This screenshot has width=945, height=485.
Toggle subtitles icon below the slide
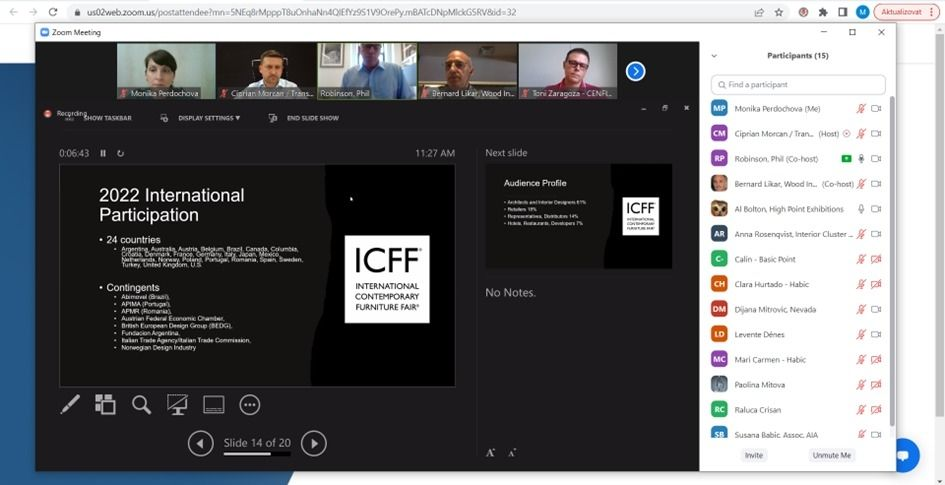point(213,405)
